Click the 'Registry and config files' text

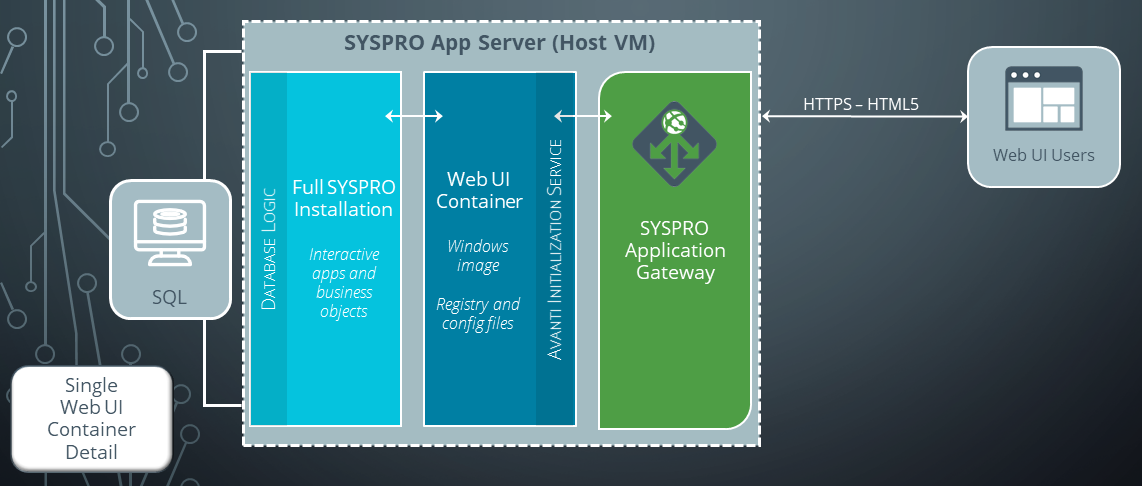click(x=478, y=313)
